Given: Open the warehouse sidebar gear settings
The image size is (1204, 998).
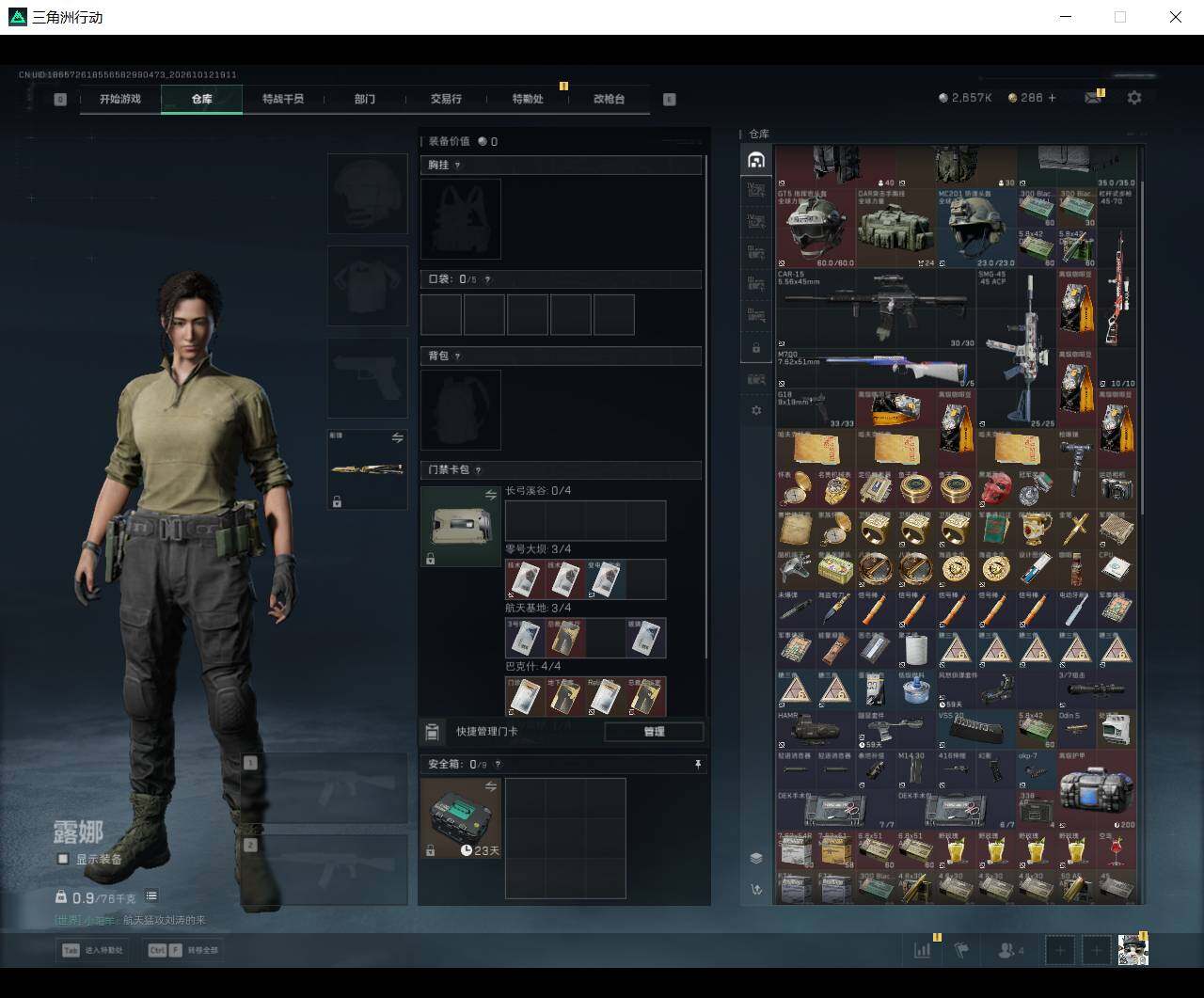Looking at the screenshot, I should pos(755,411).
